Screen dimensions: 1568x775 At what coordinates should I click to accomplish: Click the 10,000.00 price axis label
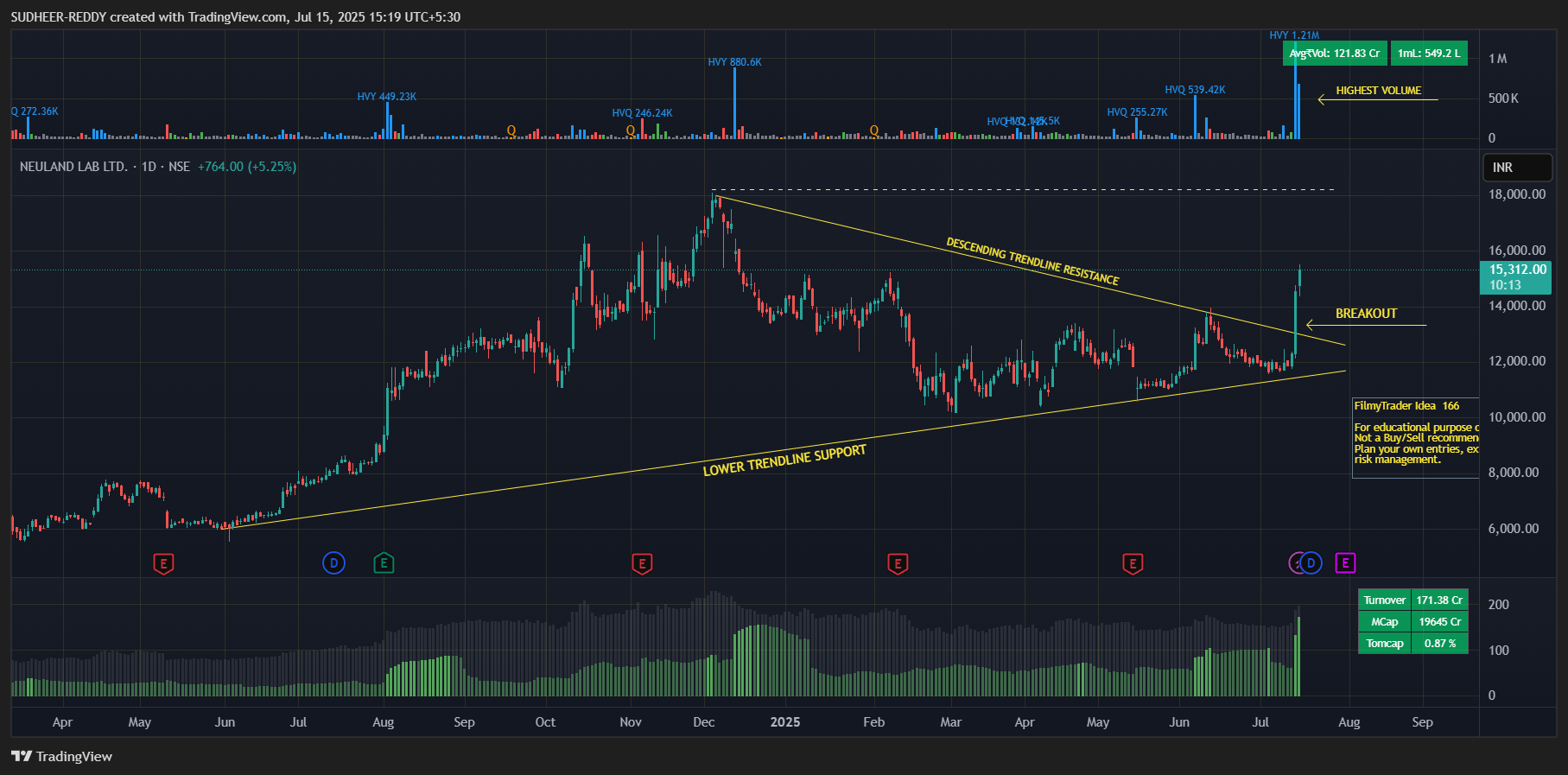coord(1517,417)
